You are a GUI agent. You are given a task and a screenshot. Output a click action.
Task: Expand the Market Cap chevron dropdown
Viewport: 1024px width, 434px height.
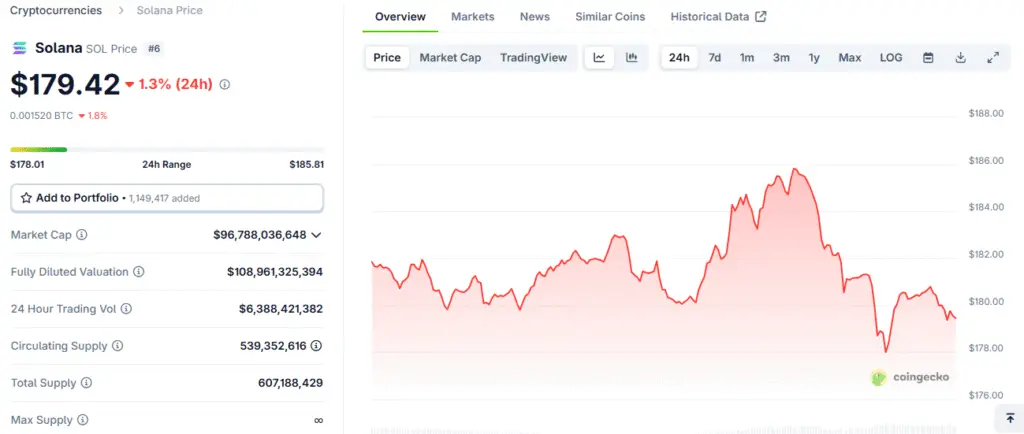click(x=316, y=235)
